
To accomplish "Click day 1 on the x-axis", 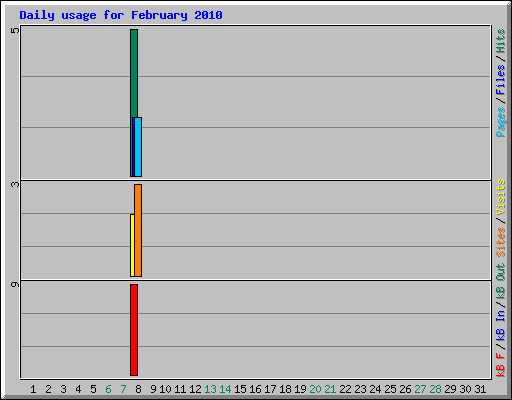I will [33, 389].
